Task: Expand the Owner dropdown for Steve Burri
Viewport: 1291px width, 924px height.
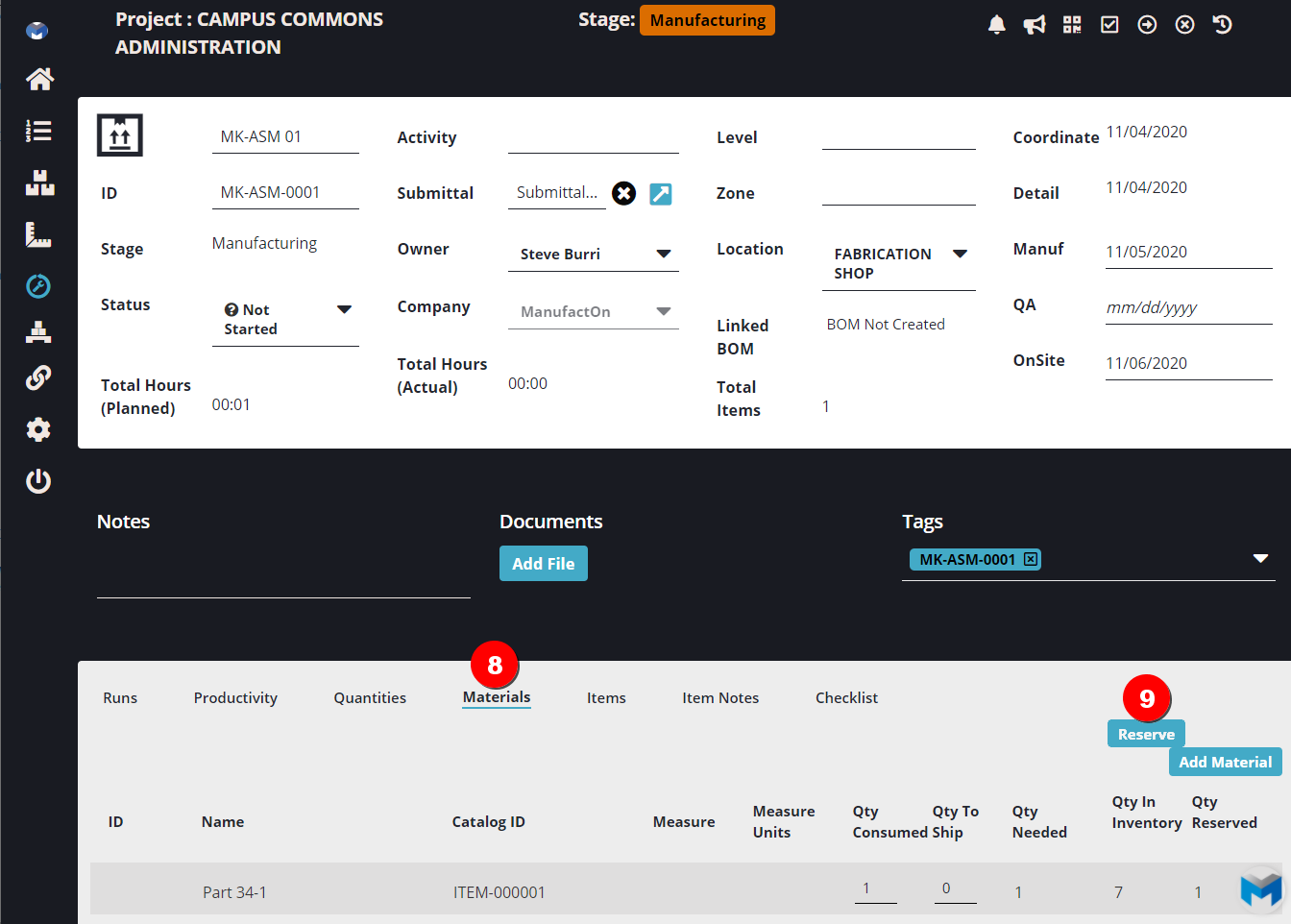Action: tap(664, 254)
